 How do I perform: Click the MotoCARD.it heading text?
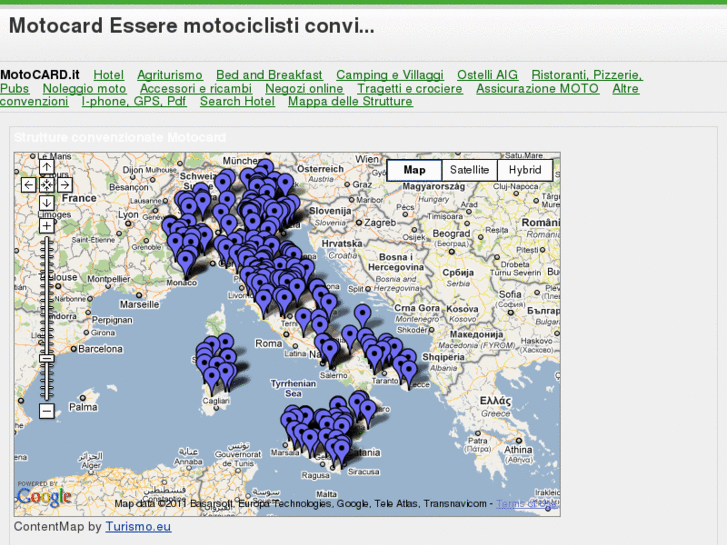pyautogui.click(x=40, y=75)
